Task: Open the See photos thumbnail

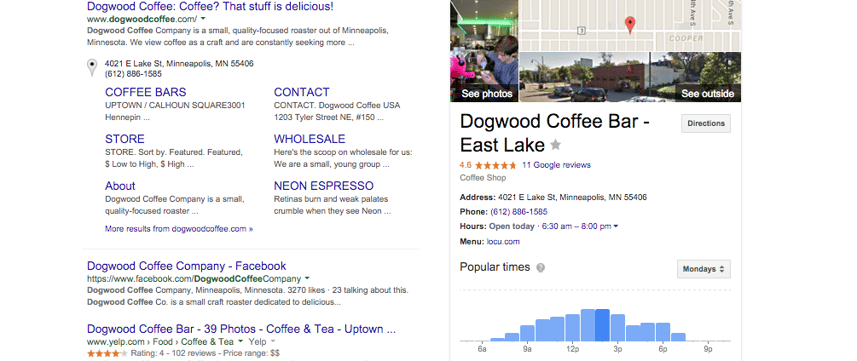Action: coord(484,51)
